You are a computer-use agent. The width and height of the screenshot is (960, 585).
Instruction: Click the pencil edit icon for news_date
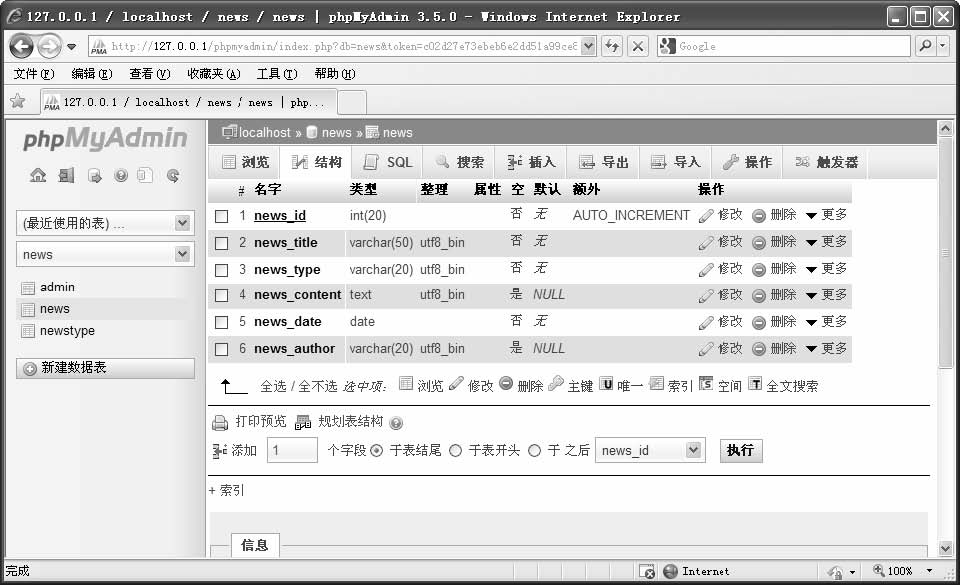pos(706,322)
